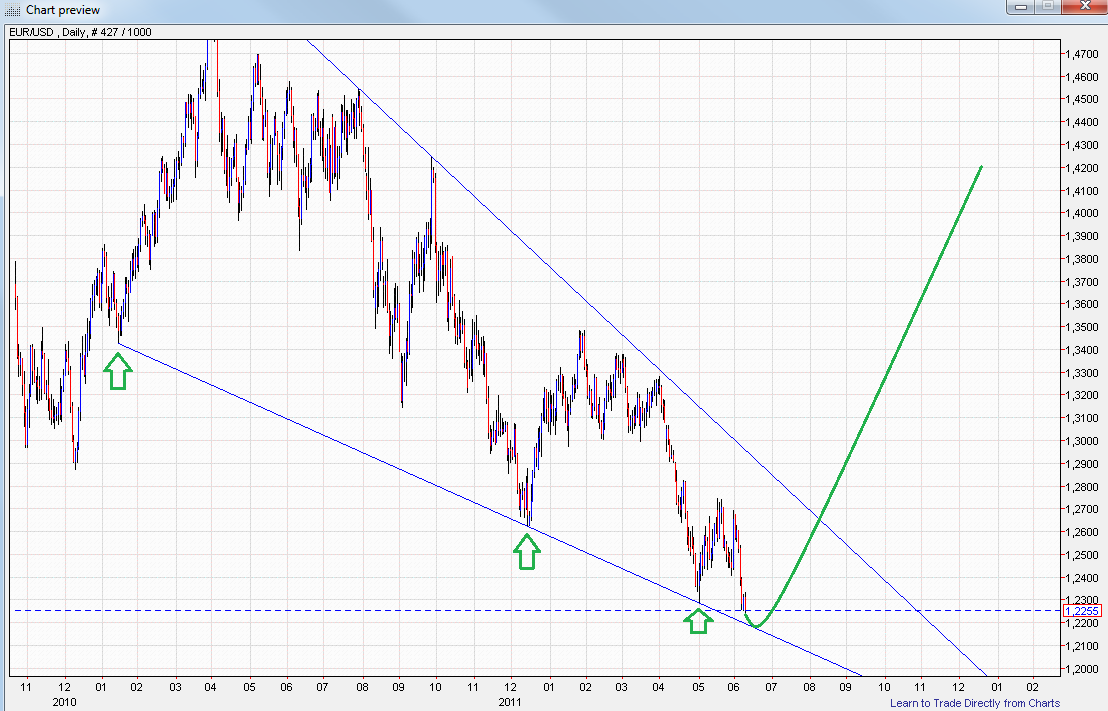The width and height of the screenshot is (1108, 711).
Task: Select the green projected uptrend curve
Action: coord(900,350)
